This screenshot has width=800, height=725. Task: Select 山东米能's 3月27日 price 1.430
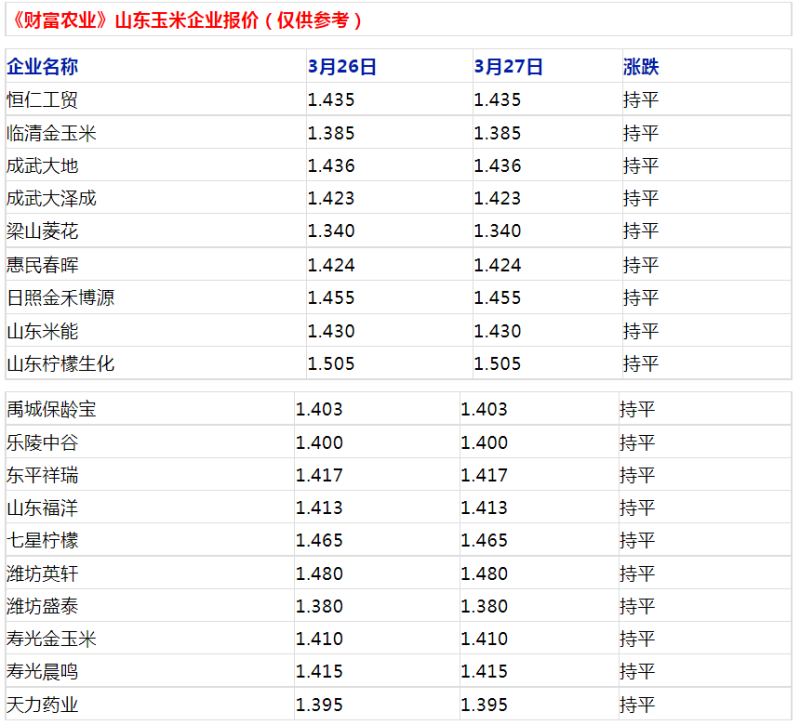(x=497, y=331)
